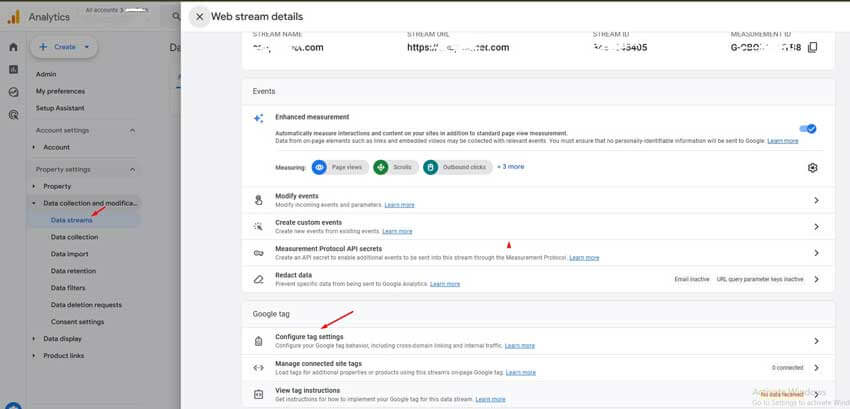Open the Home icon in left rail
Screen dimensions: 850x409
pos(14,47)
